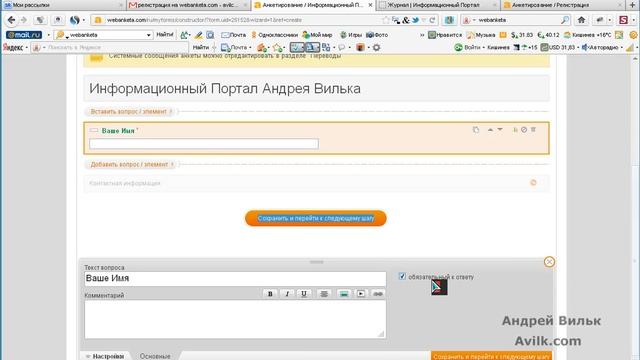Click the 'USD 31,83' rate on Yandex bar

(558, 47)
